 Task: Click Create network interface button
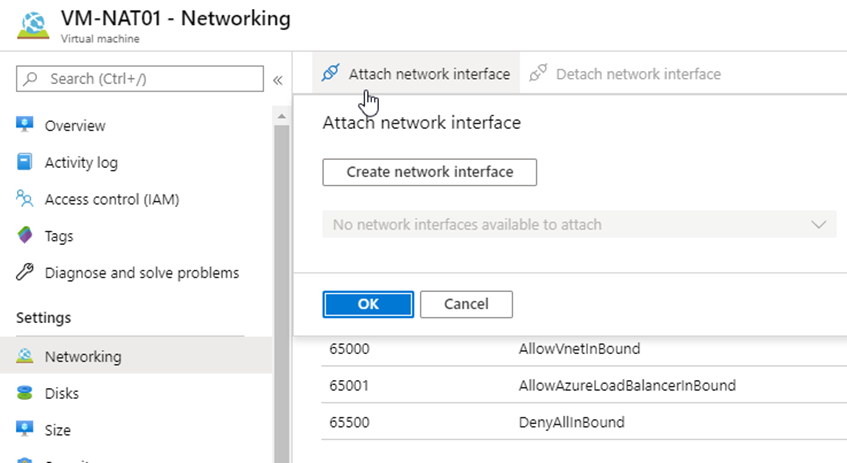coord(429,172)
